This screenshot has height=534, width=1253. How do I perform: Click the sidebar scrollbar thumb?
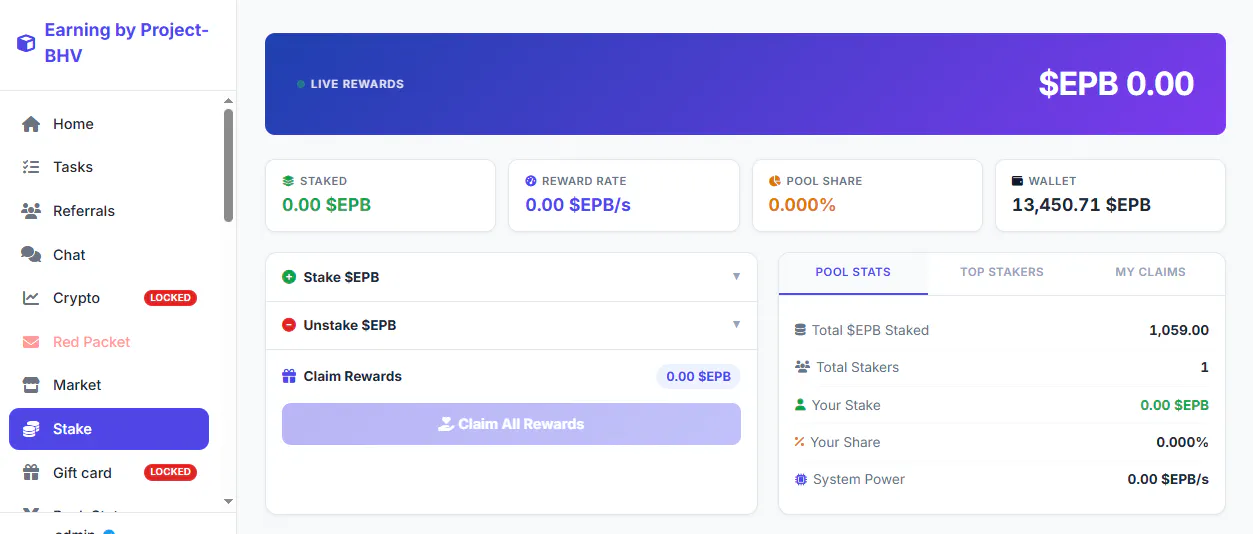point(228,165)
